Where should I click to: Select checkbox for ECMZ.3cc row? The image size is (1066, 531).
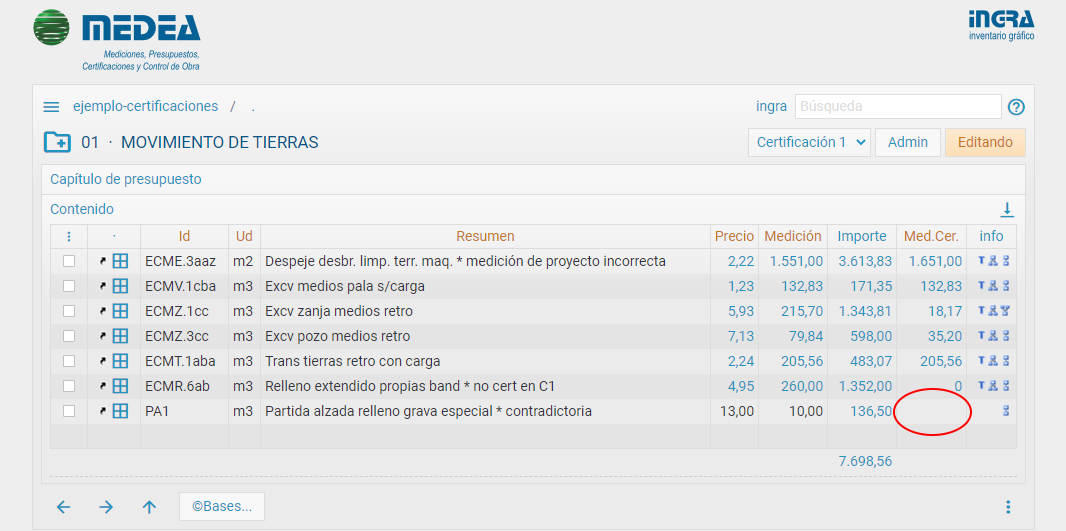pyautogui.click(x=69, y=336)
